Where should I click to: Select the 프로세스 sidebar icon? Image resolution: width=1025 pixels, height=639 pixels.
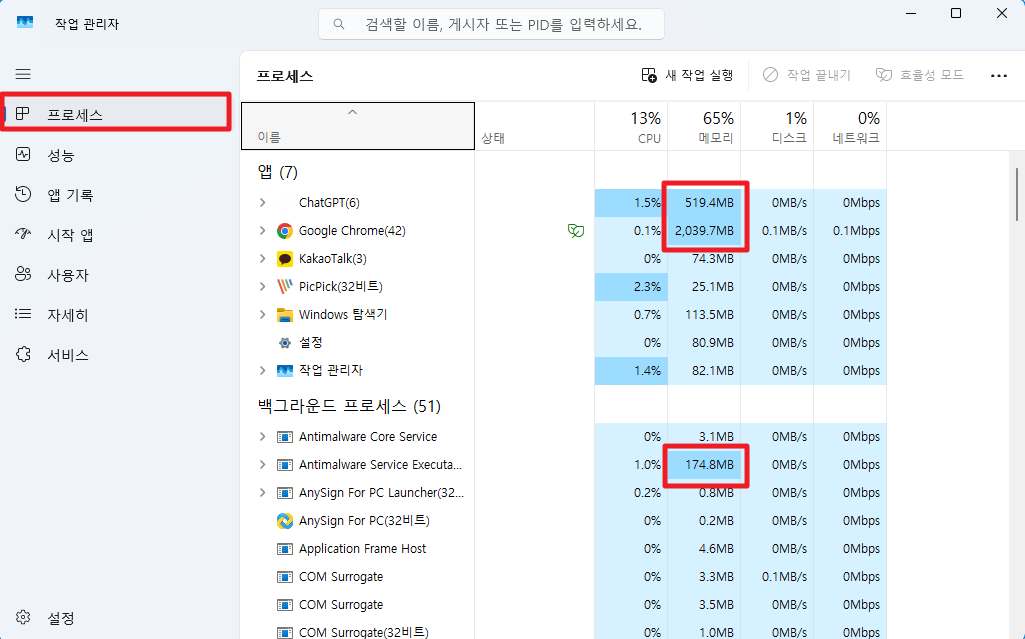[x=23, y=114]
